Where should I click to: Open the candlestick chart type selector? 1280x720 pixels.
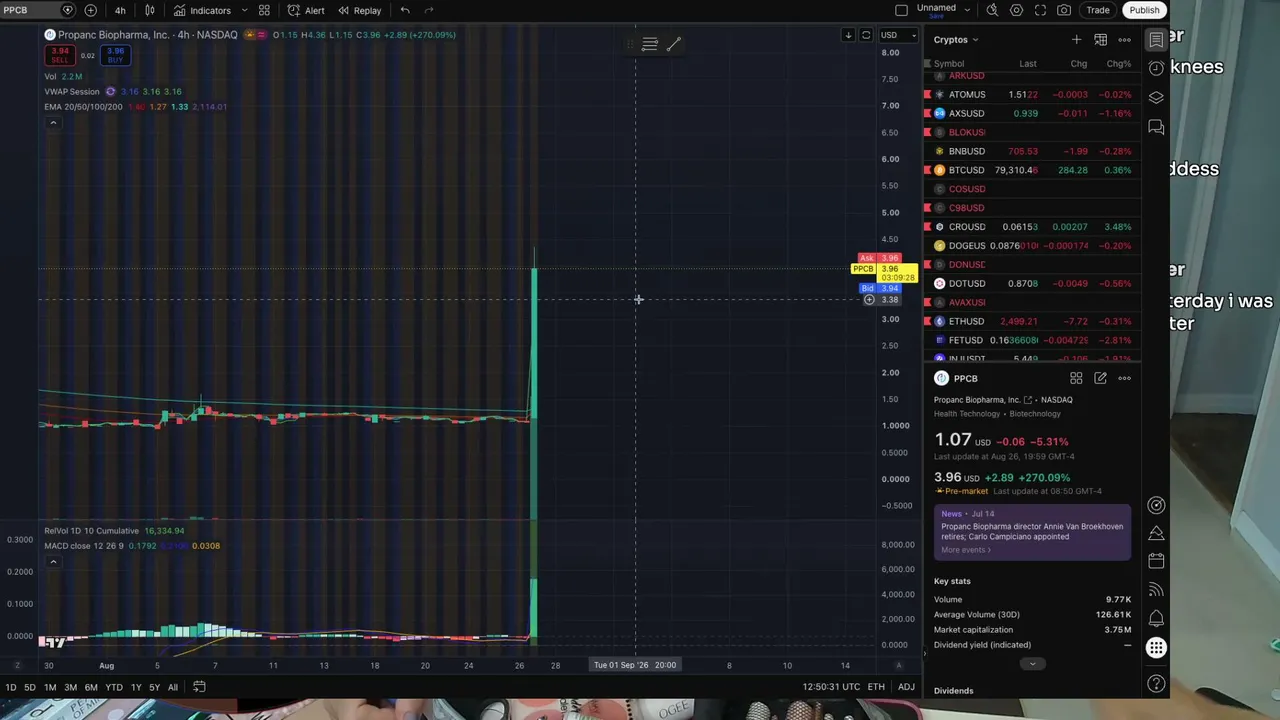tap(150, 10)
